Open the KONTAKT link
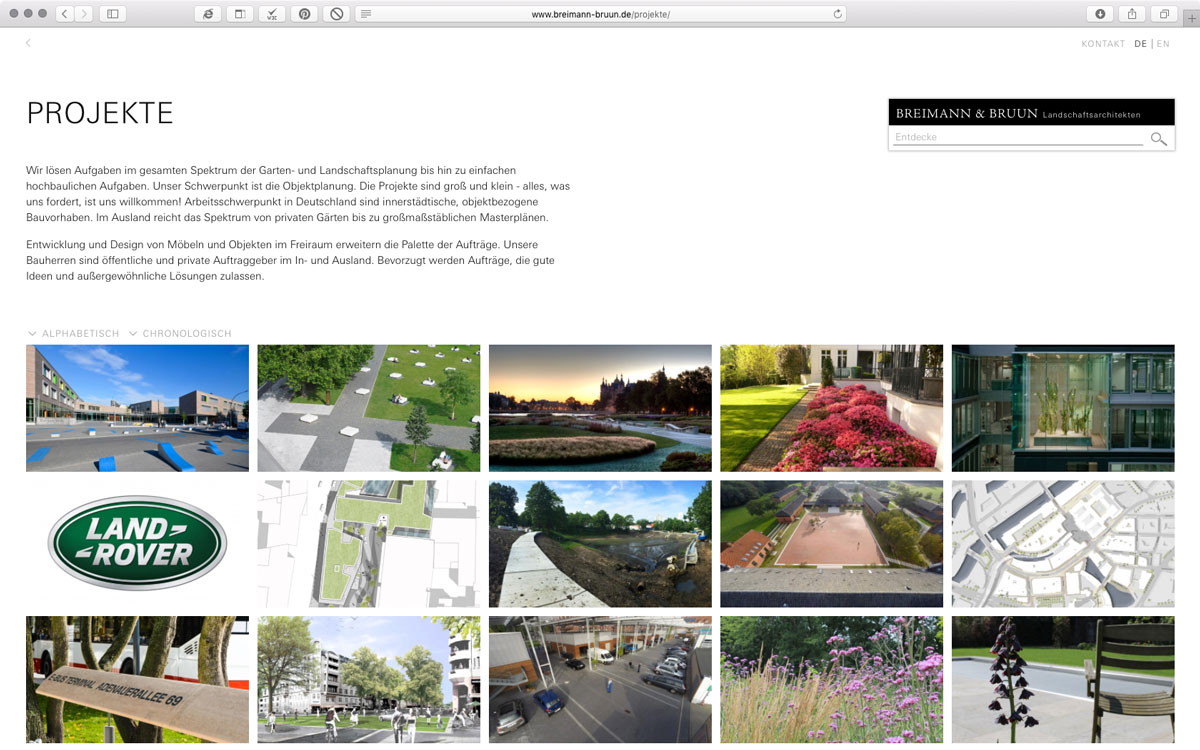The image size is (1200, 750). pyautogui.click(x=1103, y=44)
